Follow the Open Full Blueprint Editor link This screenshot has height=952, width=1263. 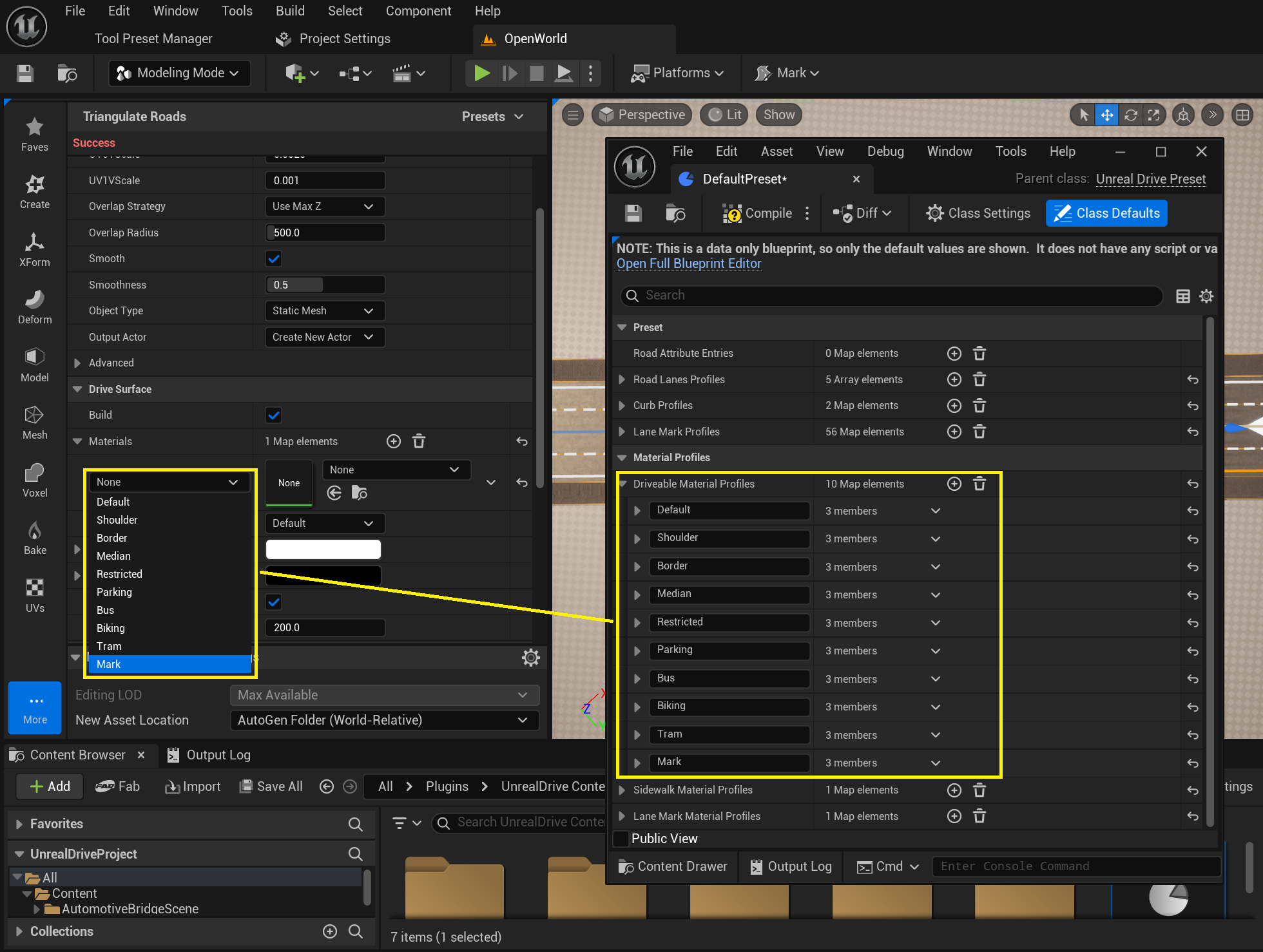[x=689, y=263]
